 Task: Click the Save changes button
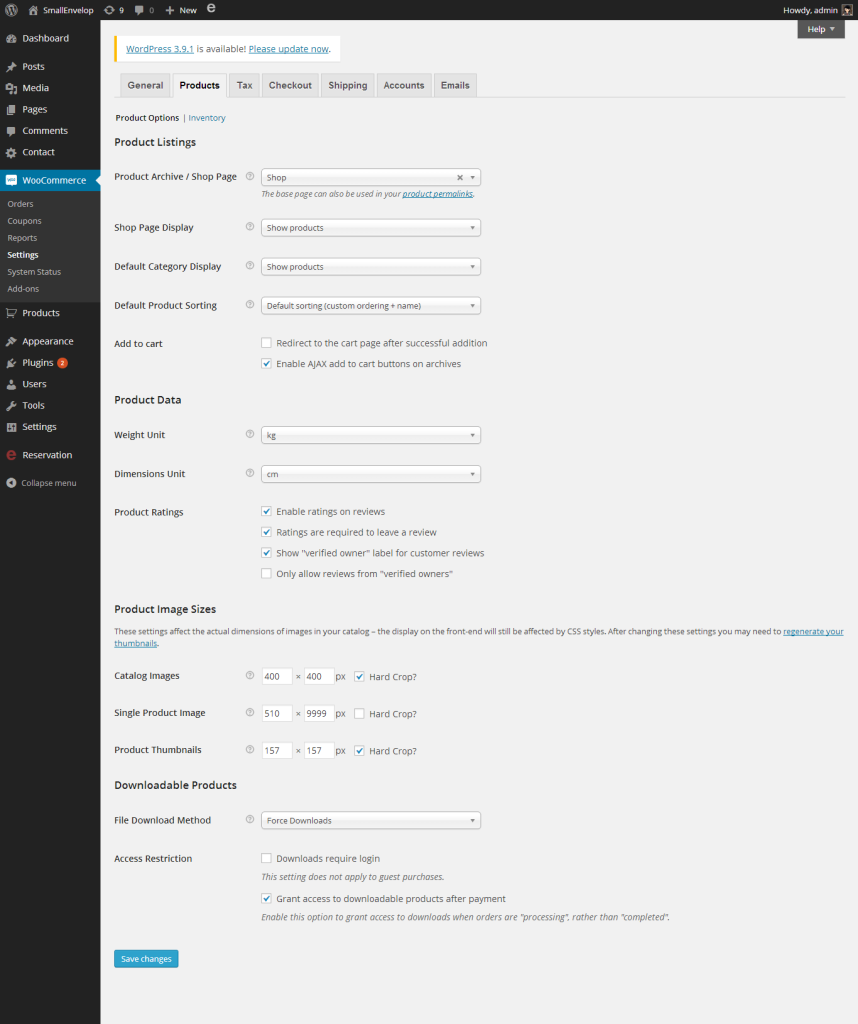(x=146, y=959)
